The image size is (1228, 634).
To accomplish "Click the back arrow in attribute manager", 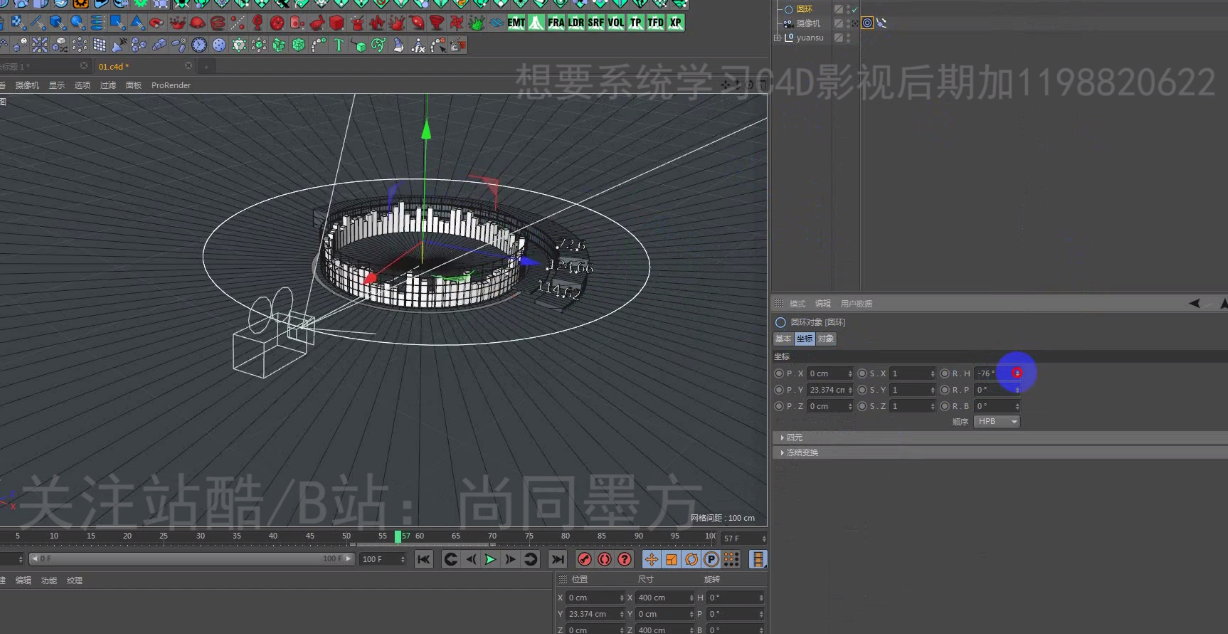I will point(1194,303).
